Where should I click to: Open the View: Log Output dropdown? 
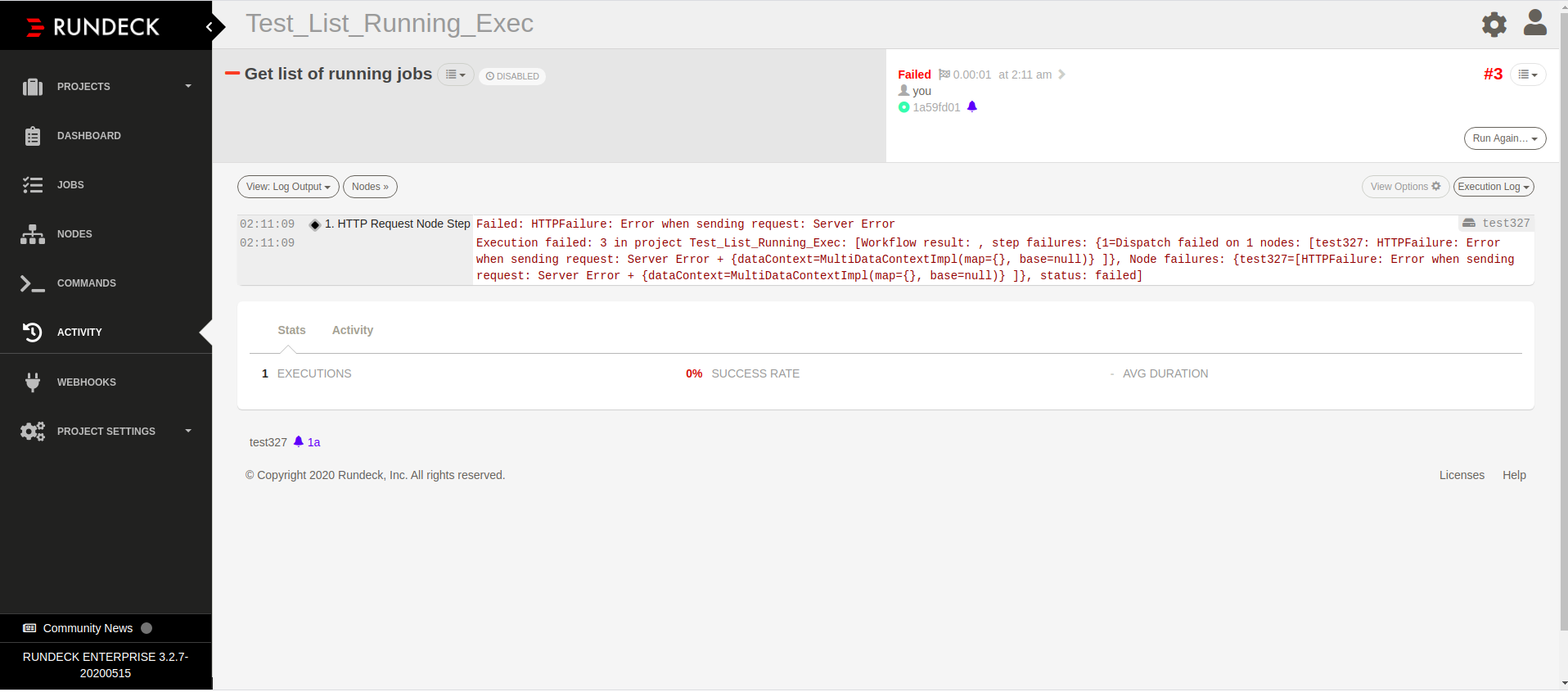[288, 187]
